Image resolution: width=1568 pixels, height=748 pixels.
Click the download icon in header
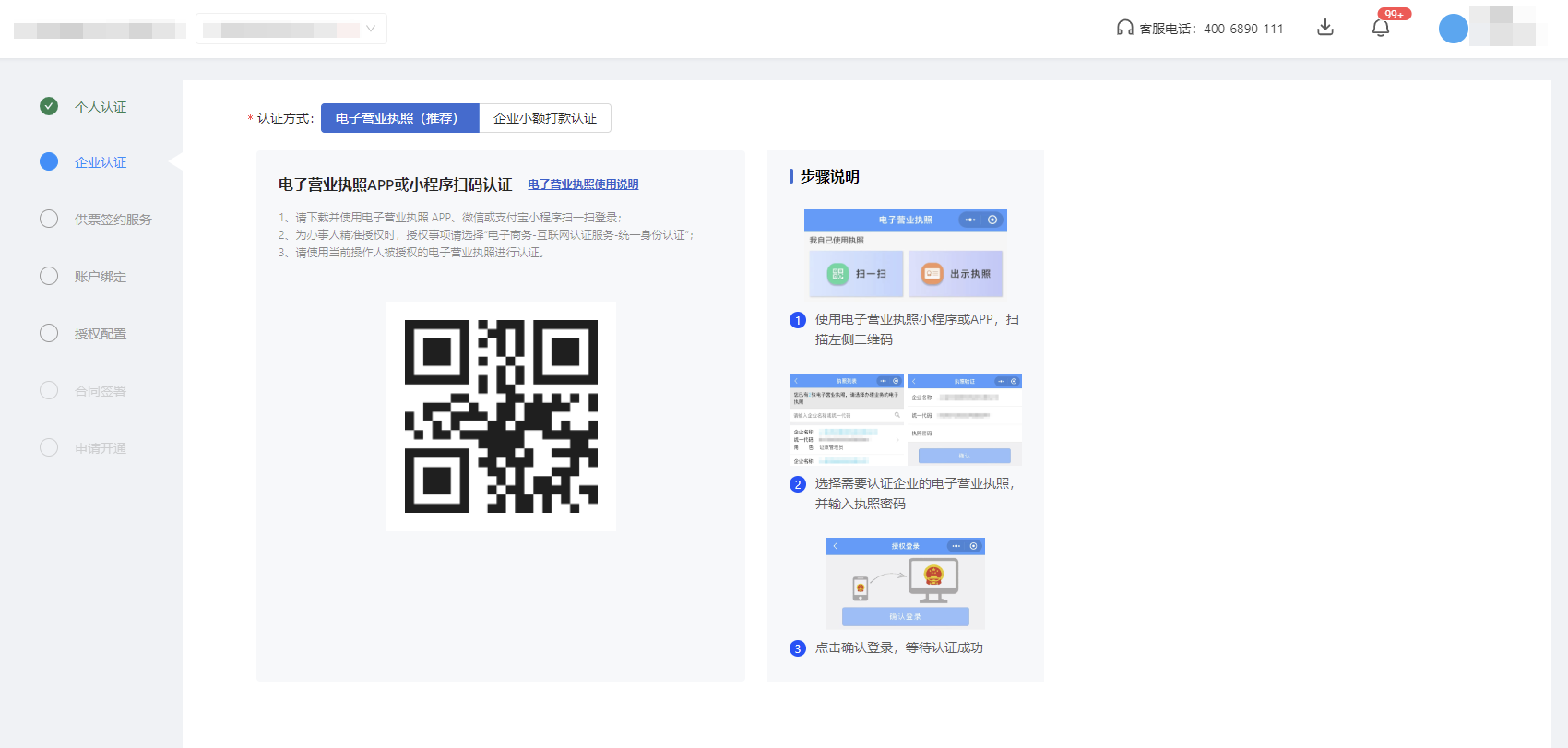coord(1325,28)
